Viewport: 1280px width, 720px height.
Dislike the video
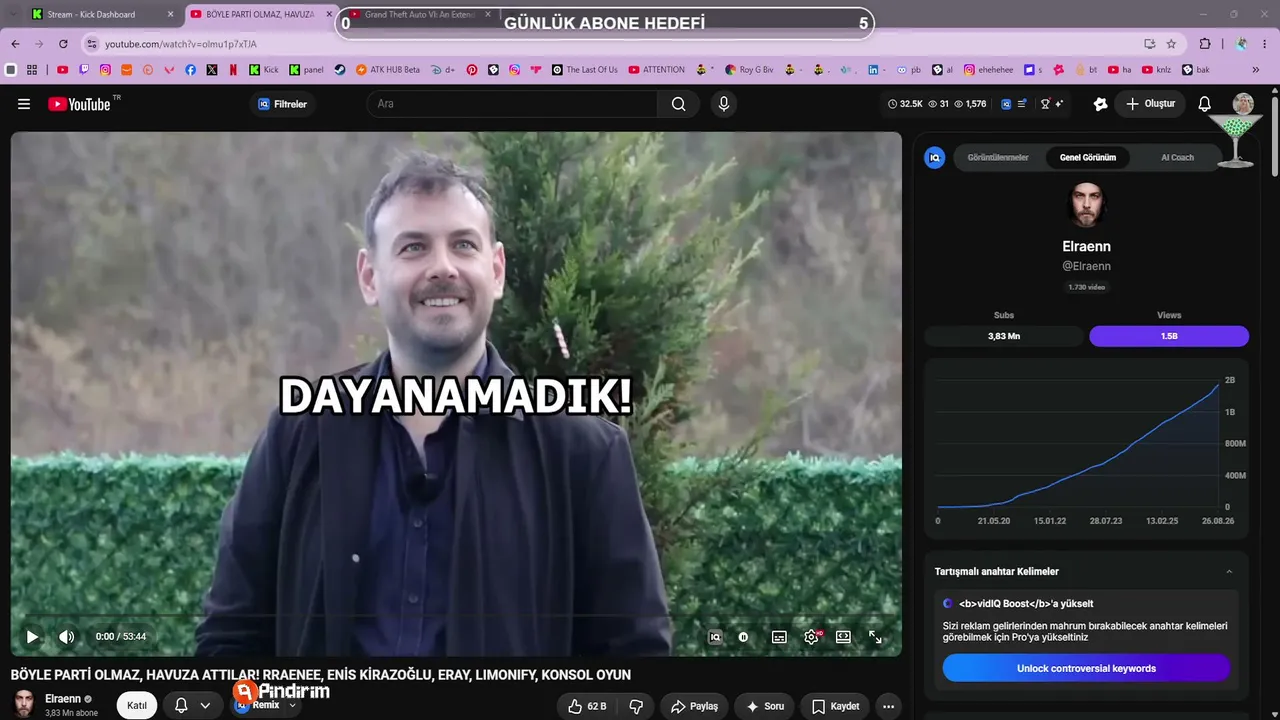[636, 706]
